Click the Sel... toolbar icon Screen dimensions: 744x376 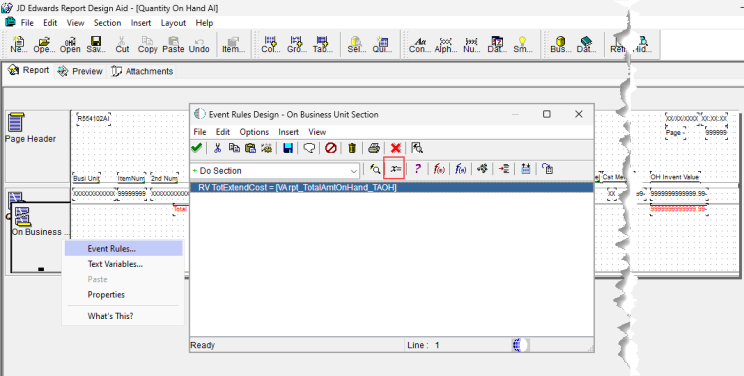tap(356, 45)
